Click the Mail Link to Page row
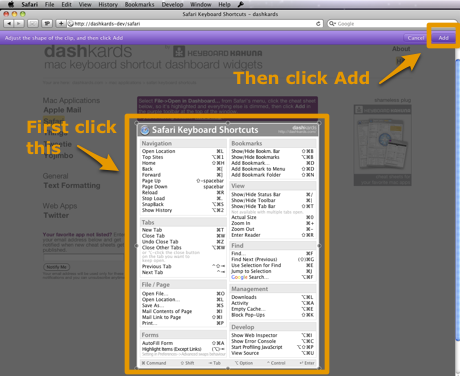The width and height of the screenshot is (460, 376). pyautogui.click(x=183, y=317)
